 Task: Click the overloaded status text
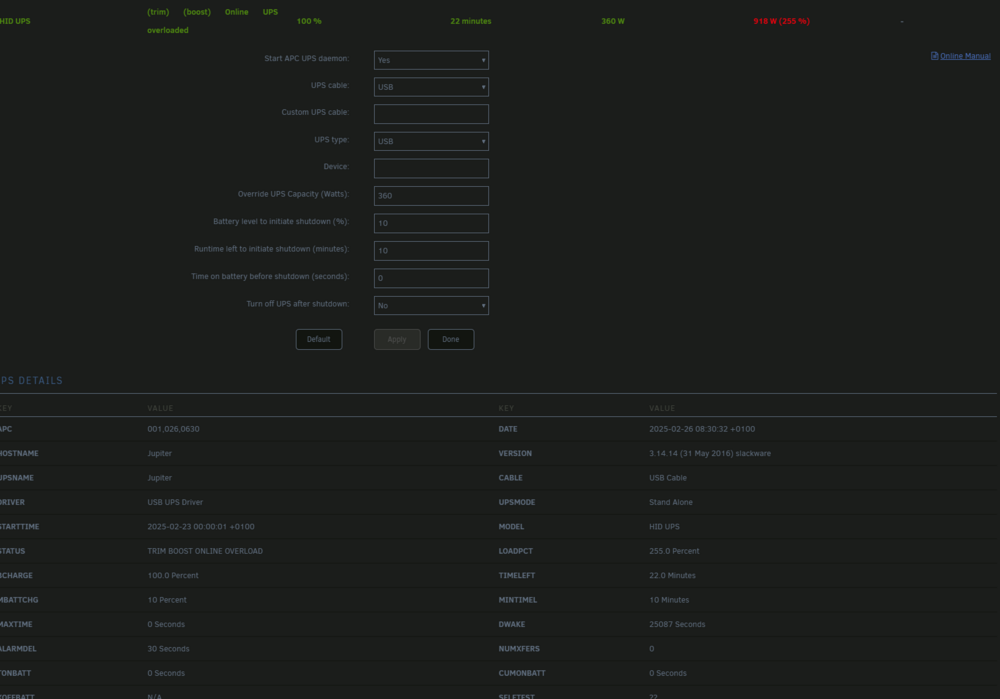168,30
